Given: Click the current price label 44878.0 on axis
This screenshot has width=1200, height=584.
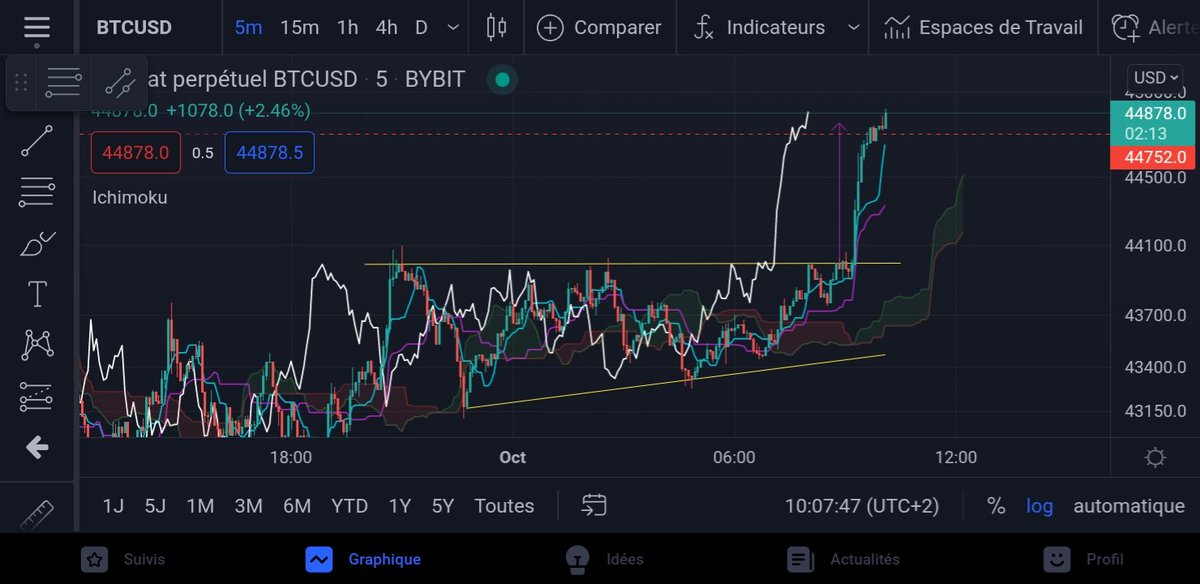Looking at the screenshot, I should coord(1151,114).
